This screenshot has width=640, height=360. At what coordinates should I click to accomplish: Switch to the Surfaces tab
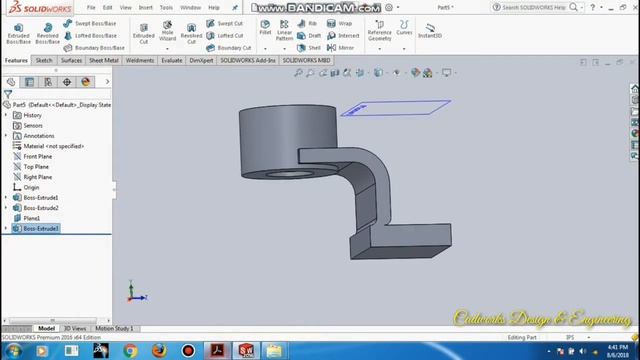71,60
